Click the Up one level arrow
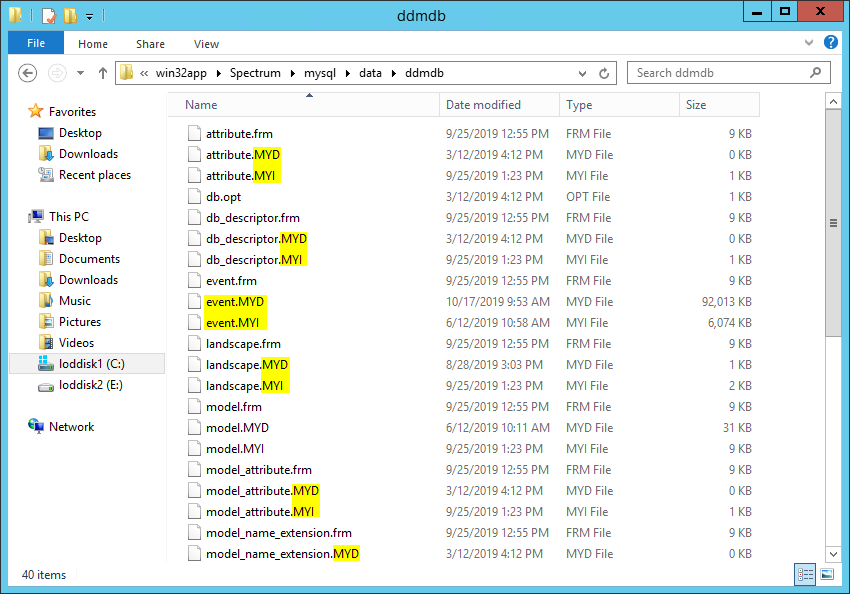The width and height of the screenshot is (850, 594). (103, 73)
